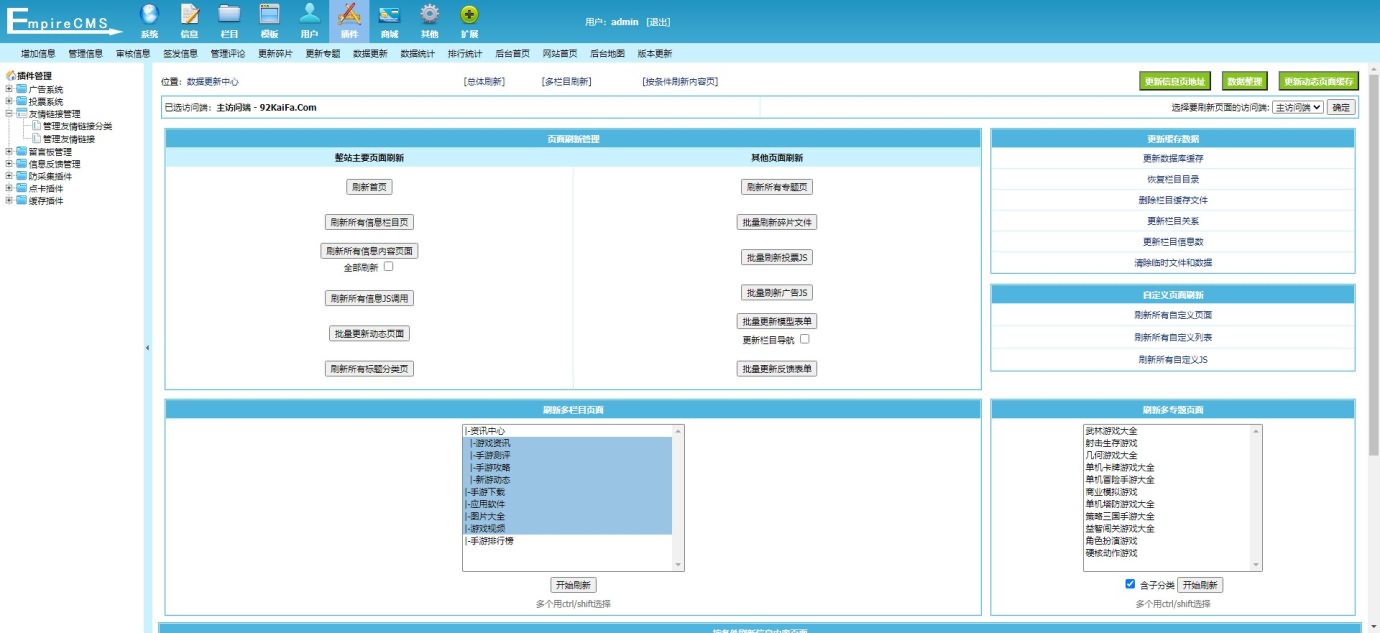The image size is (1380, 633).
Task: Click the folder icon beside 广告系统
Action: coord(22,89)
